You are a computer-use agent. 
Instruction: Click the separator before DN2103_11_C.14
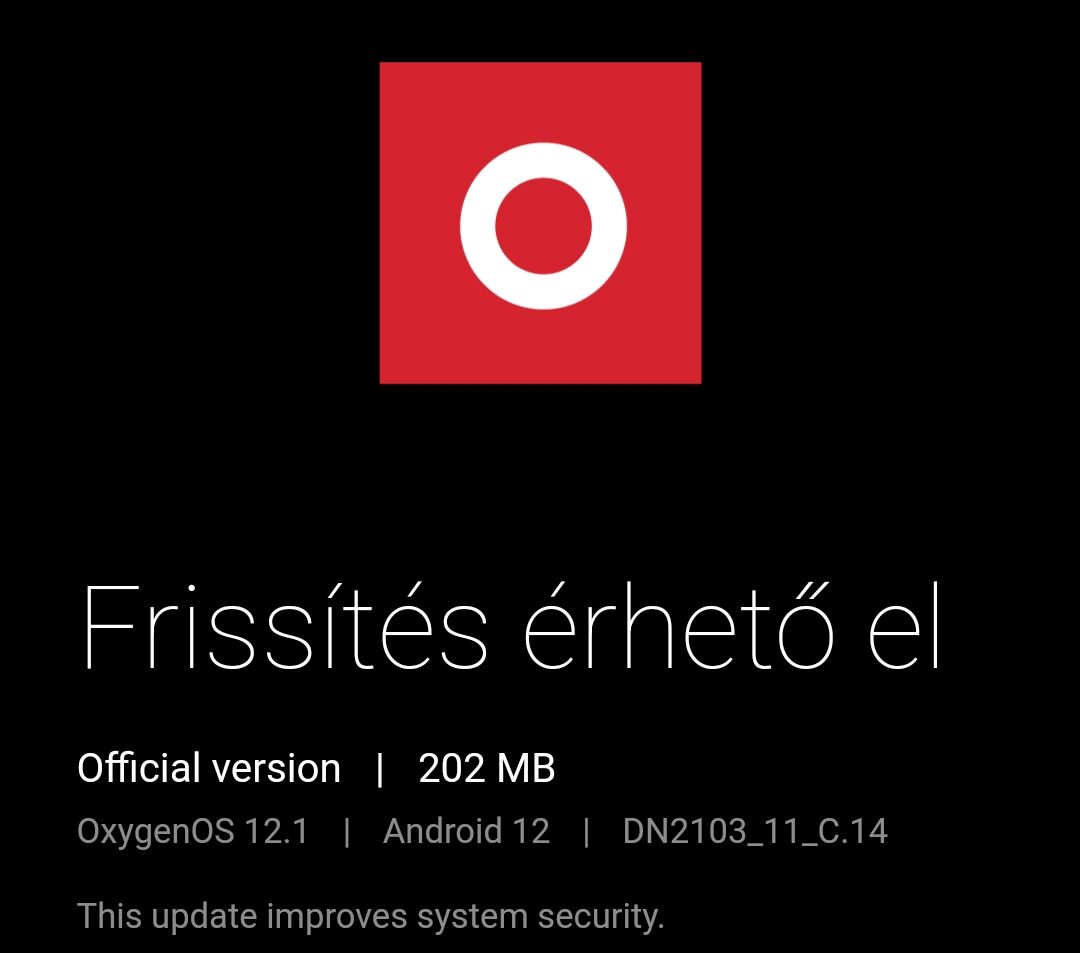coord(586,832)
